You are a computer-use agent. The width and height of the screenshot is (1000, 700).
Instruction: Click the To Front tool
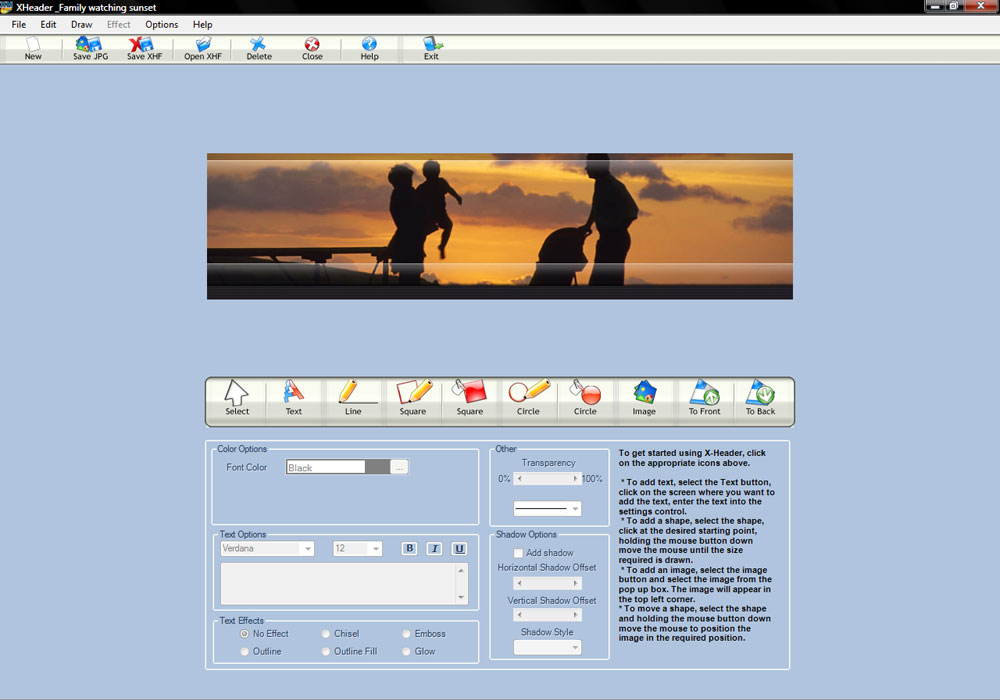click(704, 398)
